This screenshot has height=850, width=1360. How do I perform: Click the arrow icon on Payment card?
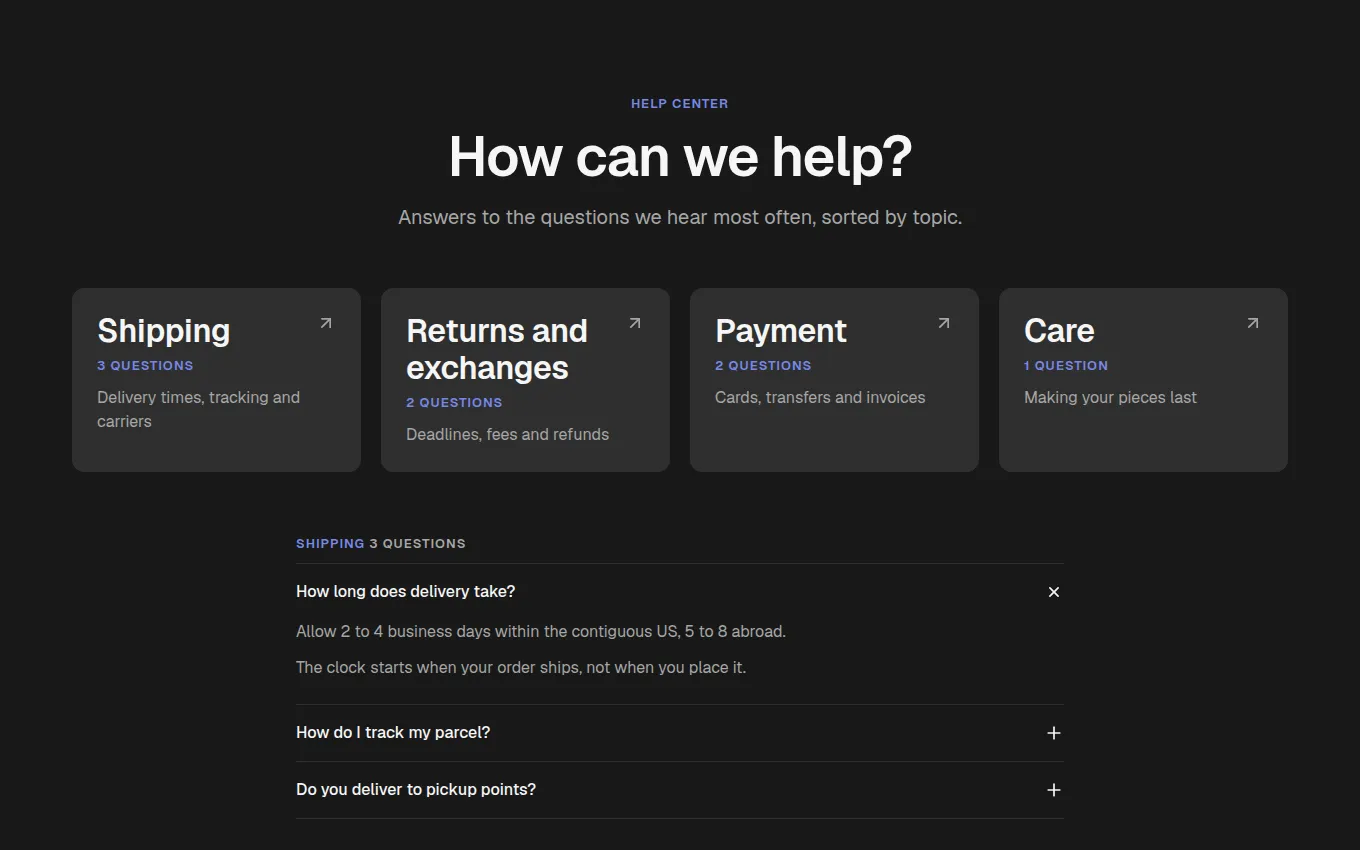point(944,323)
